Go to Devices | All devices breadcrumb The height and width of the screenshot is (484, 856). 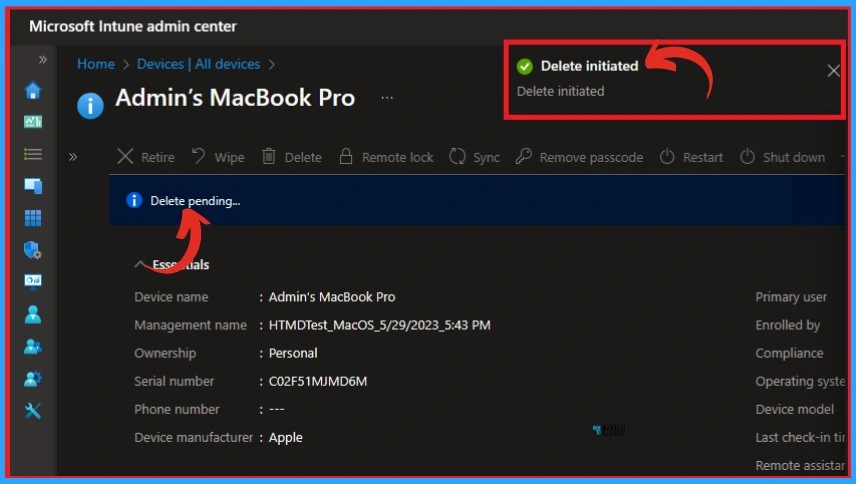point(198,64)
